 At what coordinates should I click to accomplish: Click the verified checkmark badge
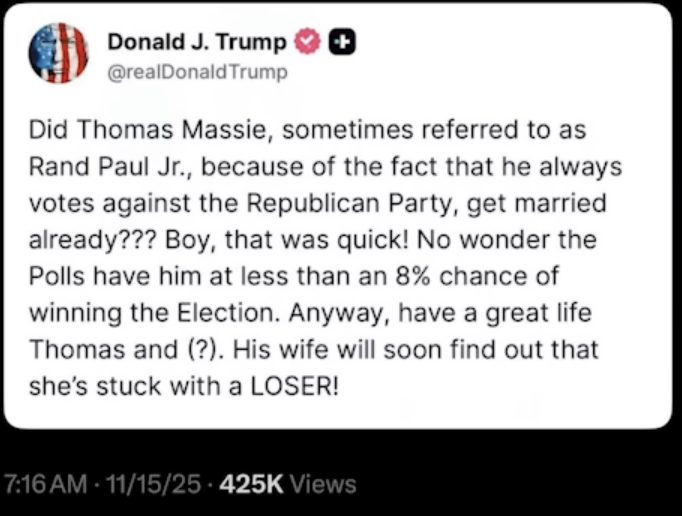coord(307,41)
